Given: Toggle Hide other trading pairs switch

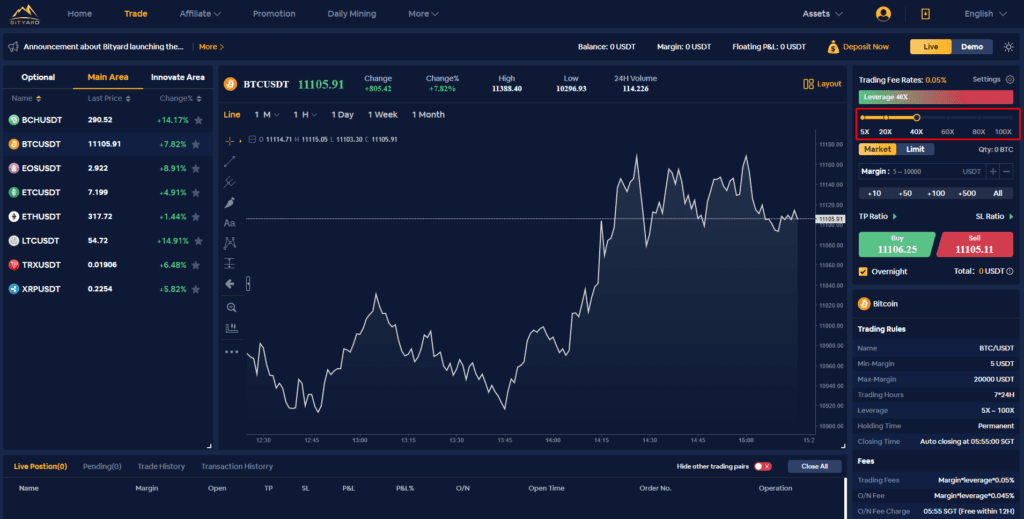Looking at the screenshot, I should pos(762,466).
